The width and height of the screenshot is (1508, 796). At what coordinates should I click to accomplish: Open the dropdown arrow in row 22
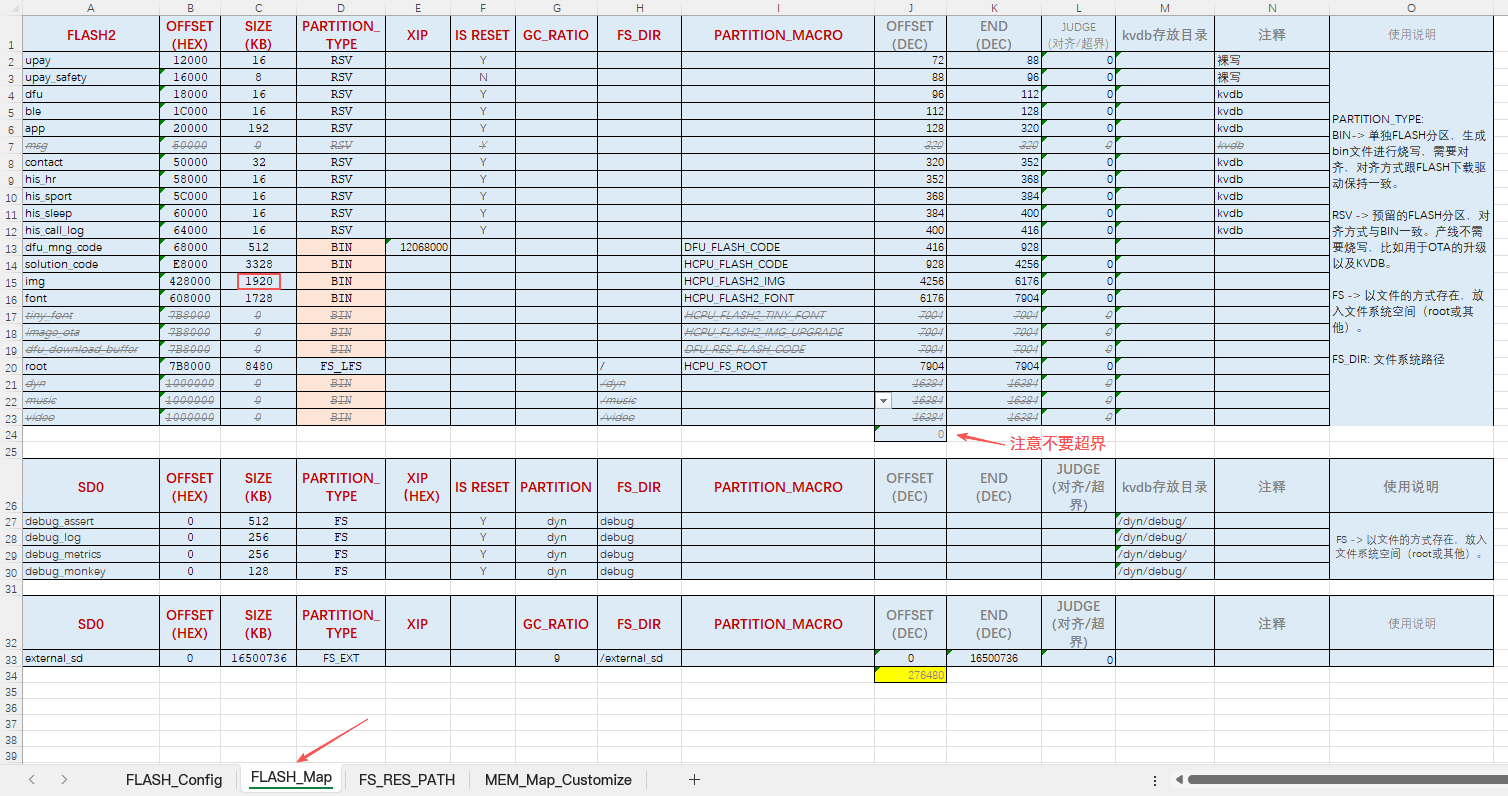tap(883, 400)
